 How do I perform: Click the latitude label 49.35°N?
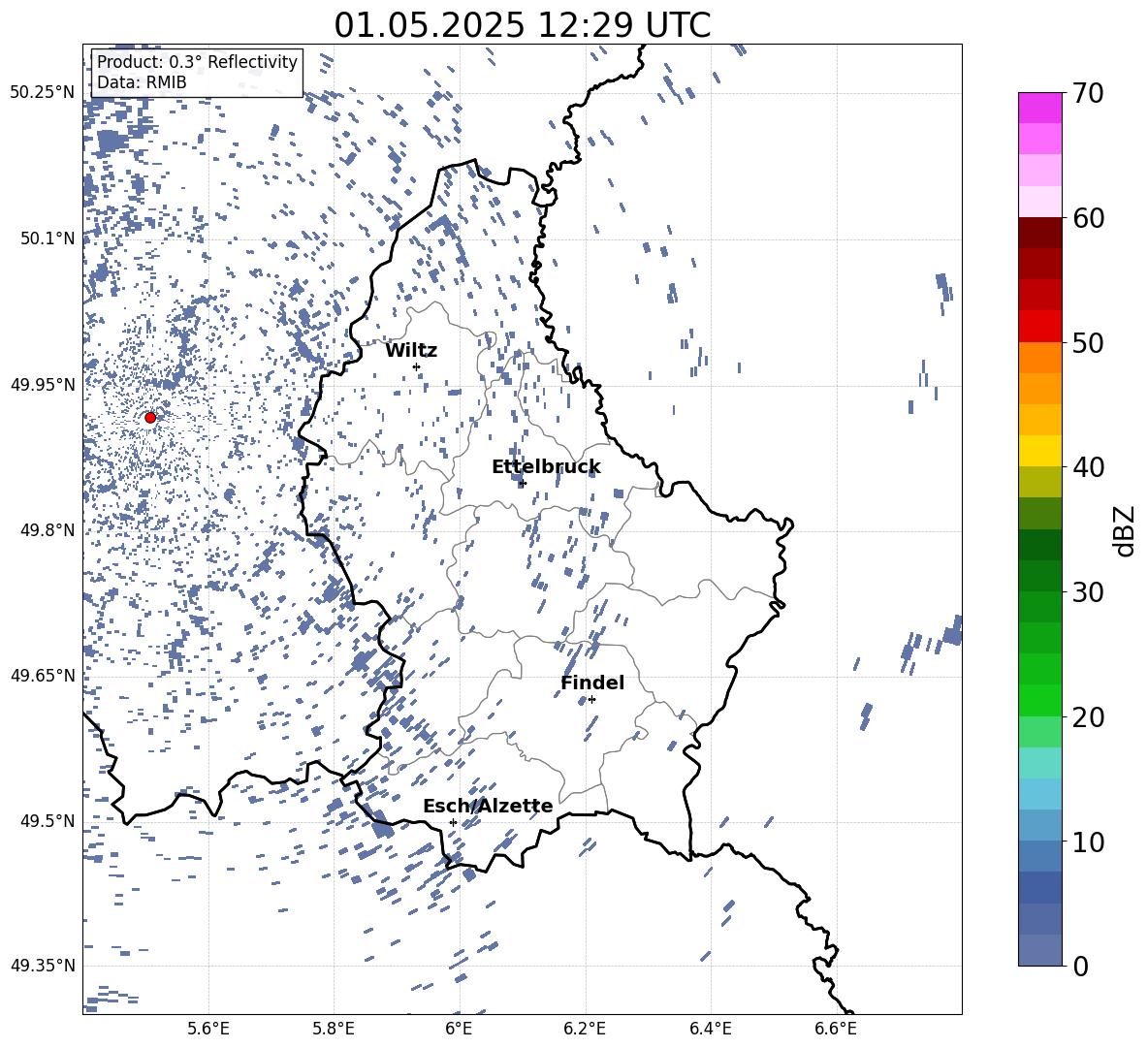click(43, 966)
